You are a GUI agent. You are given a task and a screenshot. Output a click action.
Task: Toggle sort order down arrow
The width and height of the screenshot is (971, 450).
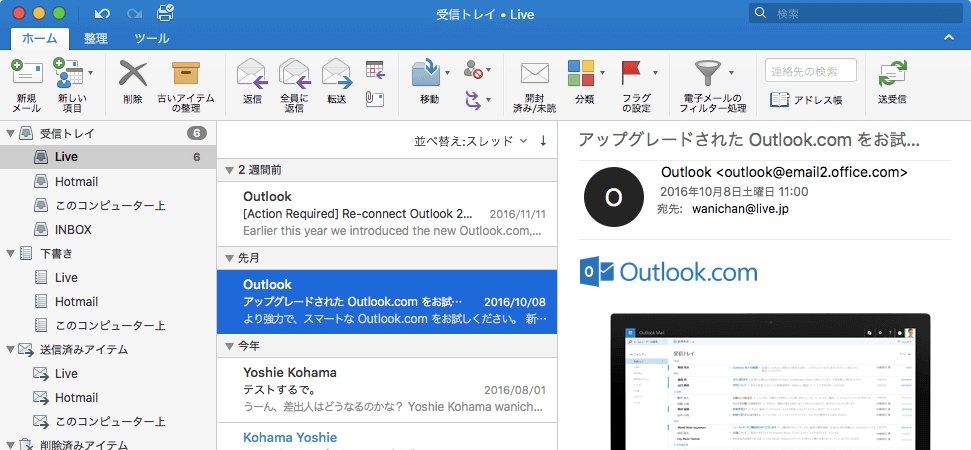(x=543, y=141)
